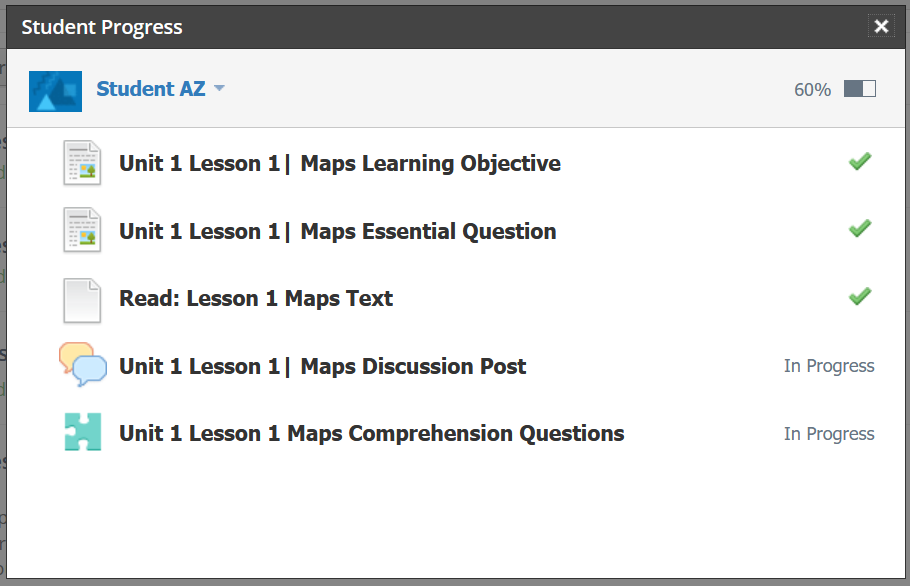
Task: Click the speech bubbles Discussion Post icon
Action: 83,364
